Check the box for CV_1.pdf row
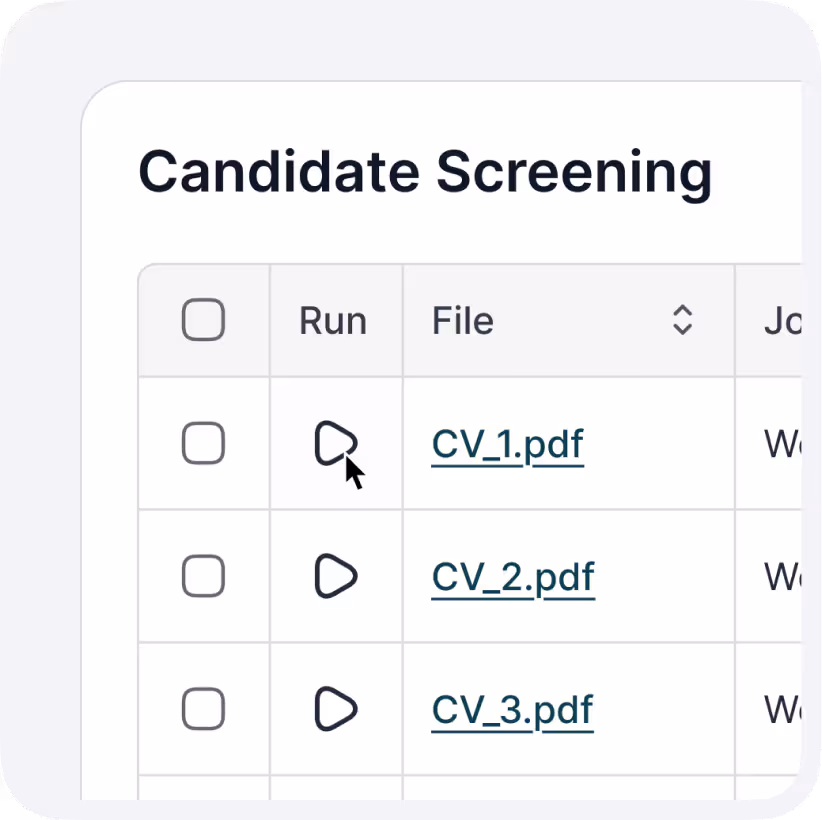822x820 pixels. (203, 443)
